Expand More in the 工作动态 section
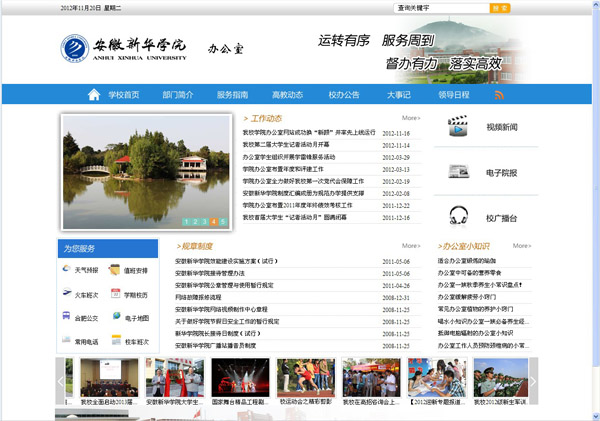 point(411,118)
